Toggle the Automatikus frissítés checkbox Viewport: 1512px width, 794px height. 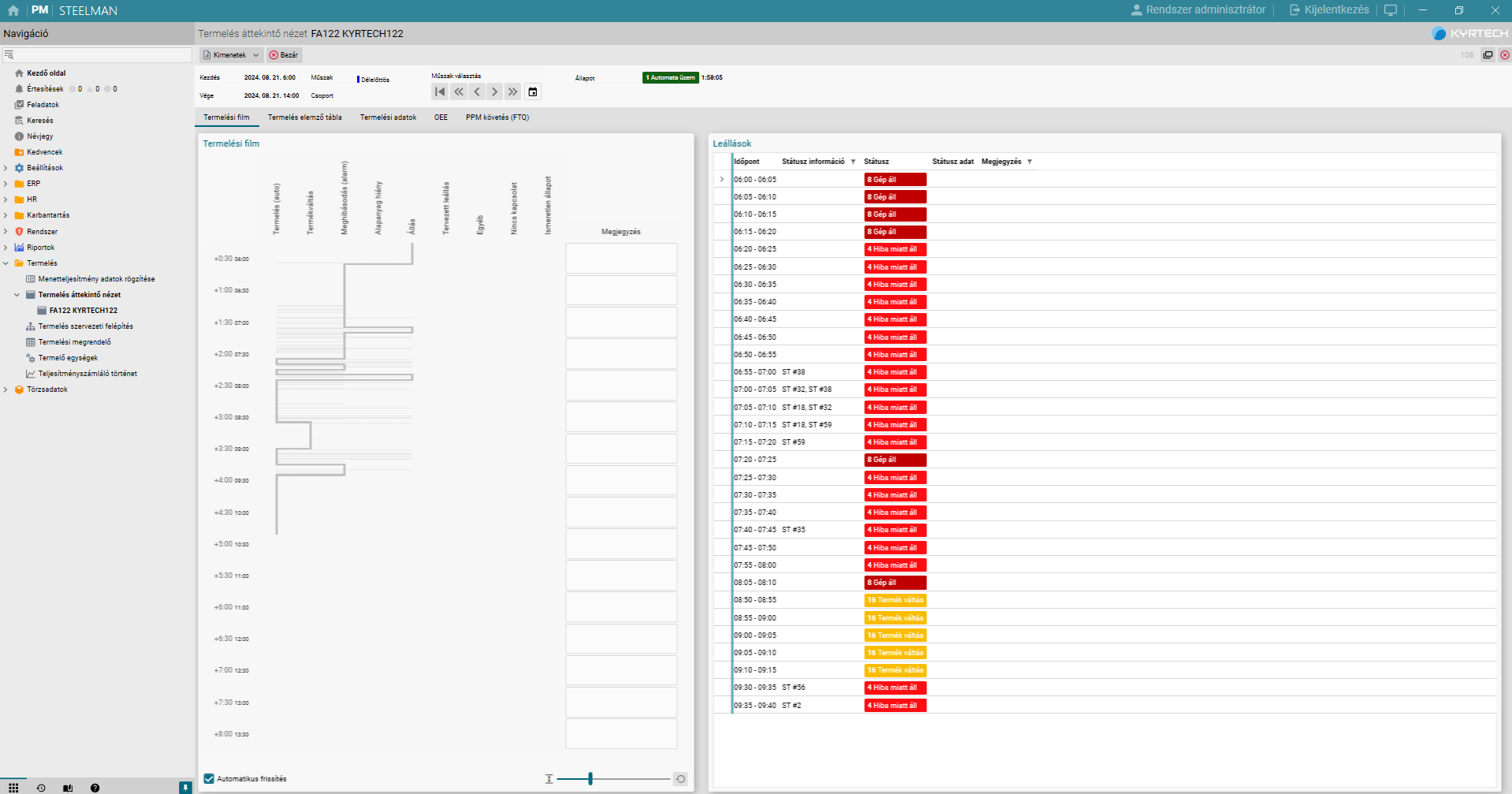pos(209,779)
